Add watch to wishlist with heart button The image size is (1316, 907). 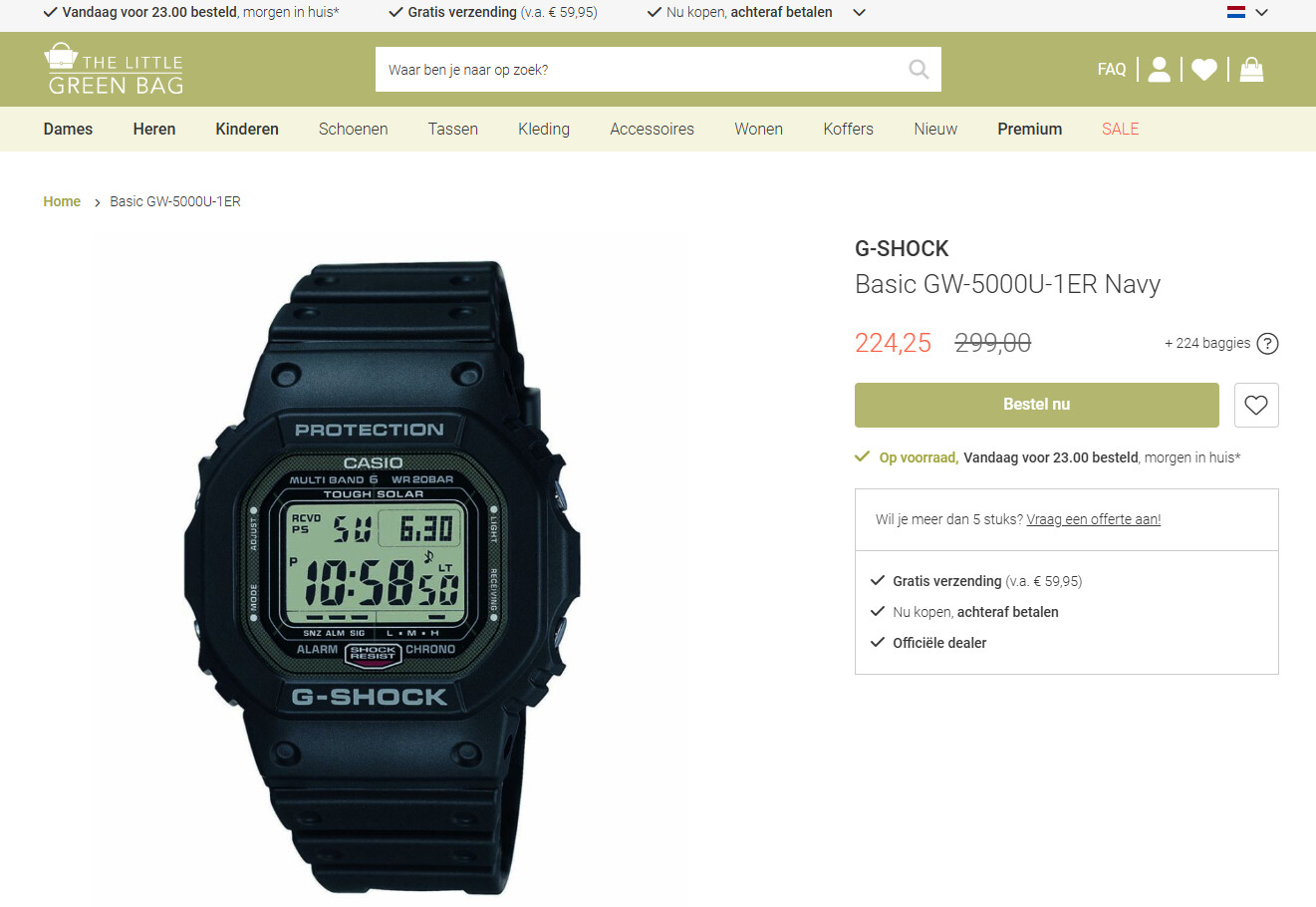1256,405
